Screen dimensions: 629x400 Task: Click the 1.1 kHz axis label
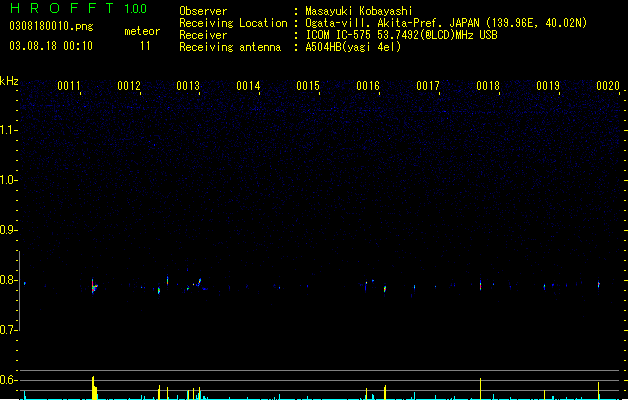point(8,130)
